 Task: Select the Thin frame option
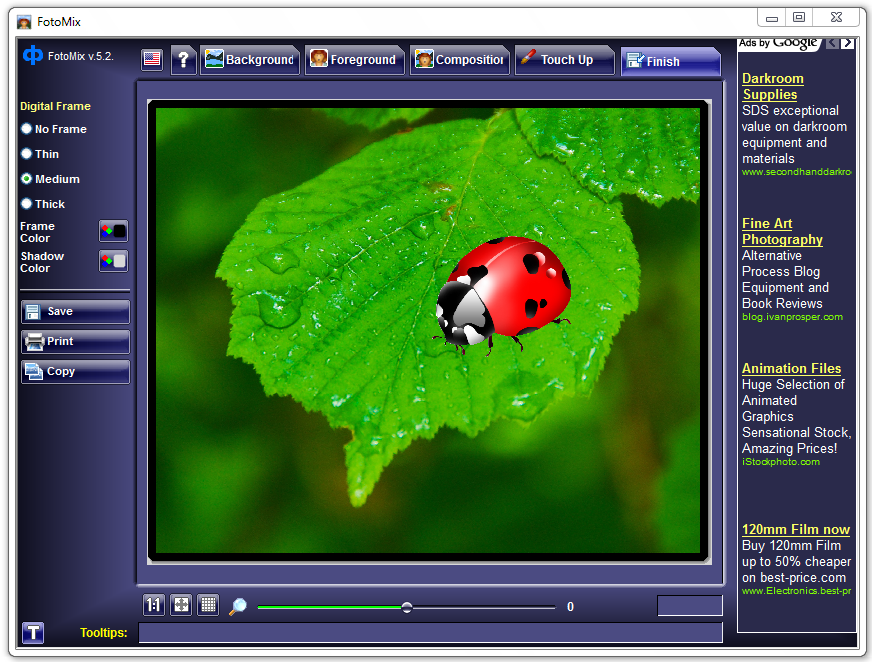tap(40, 154)
